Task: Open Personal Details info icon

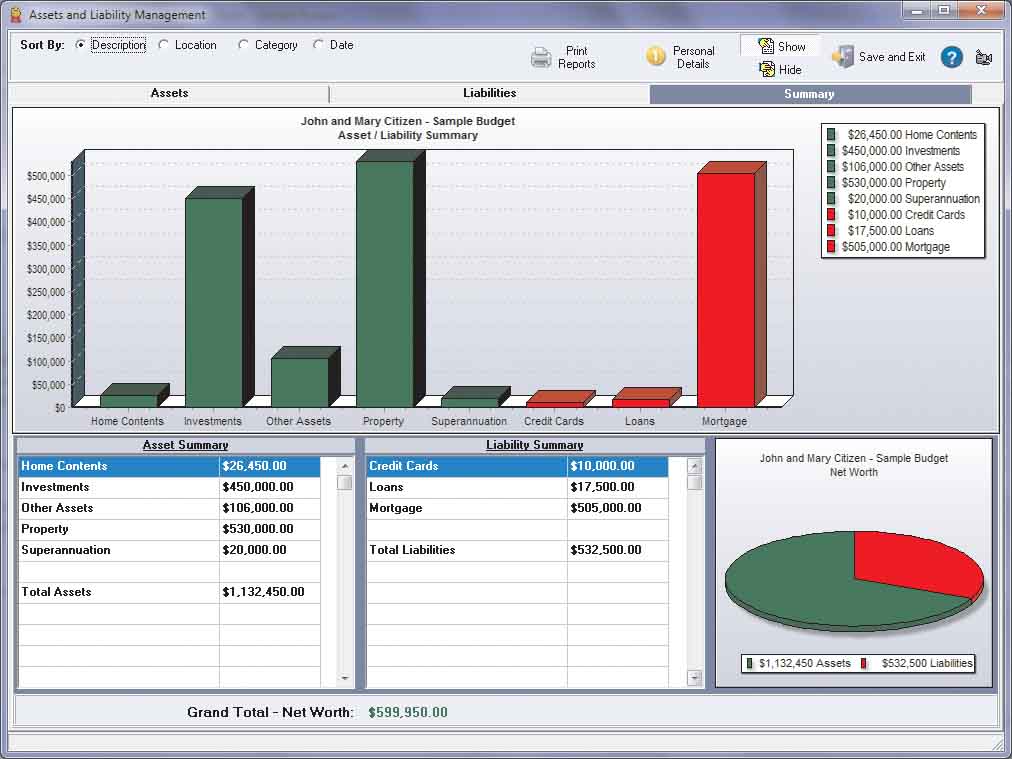Action: pos(655,56)
